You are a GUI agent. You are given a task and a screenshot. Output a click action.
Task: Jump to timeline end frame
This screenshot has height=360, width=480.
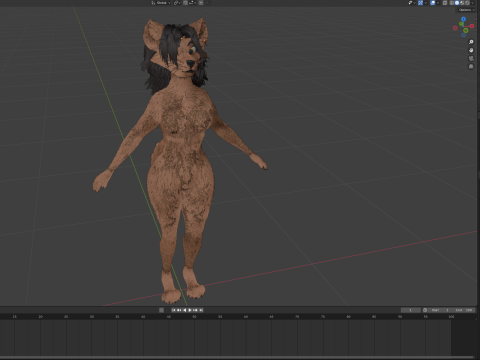[x=201, y=310]
